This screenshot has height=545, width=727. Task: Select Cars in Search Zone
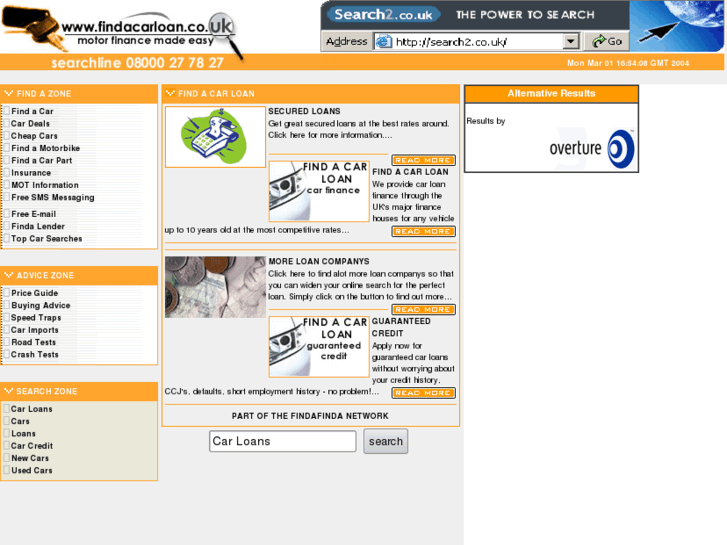[x=20, y=421]
